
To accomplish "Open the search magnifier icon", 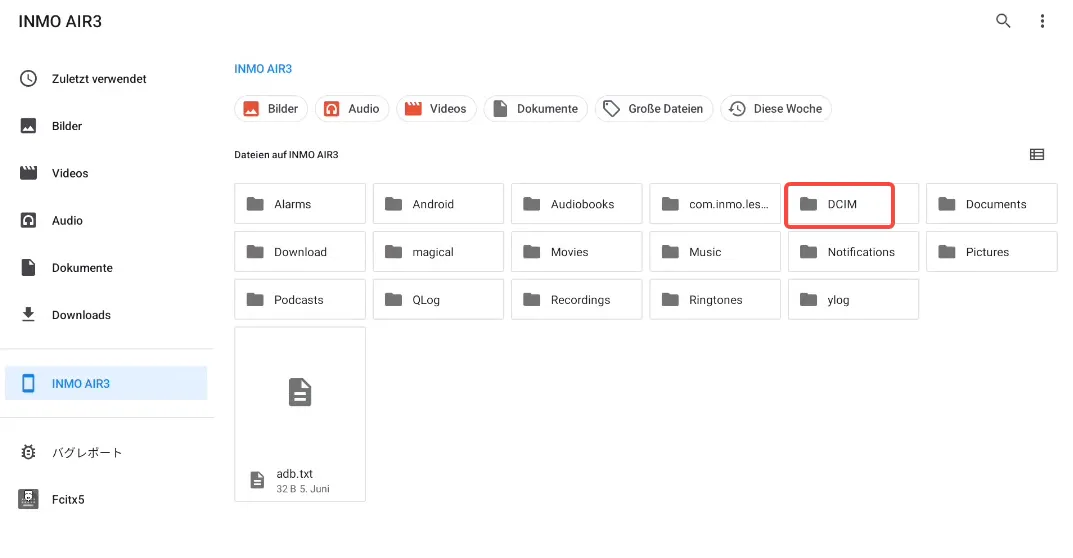I will (1003, 21).
